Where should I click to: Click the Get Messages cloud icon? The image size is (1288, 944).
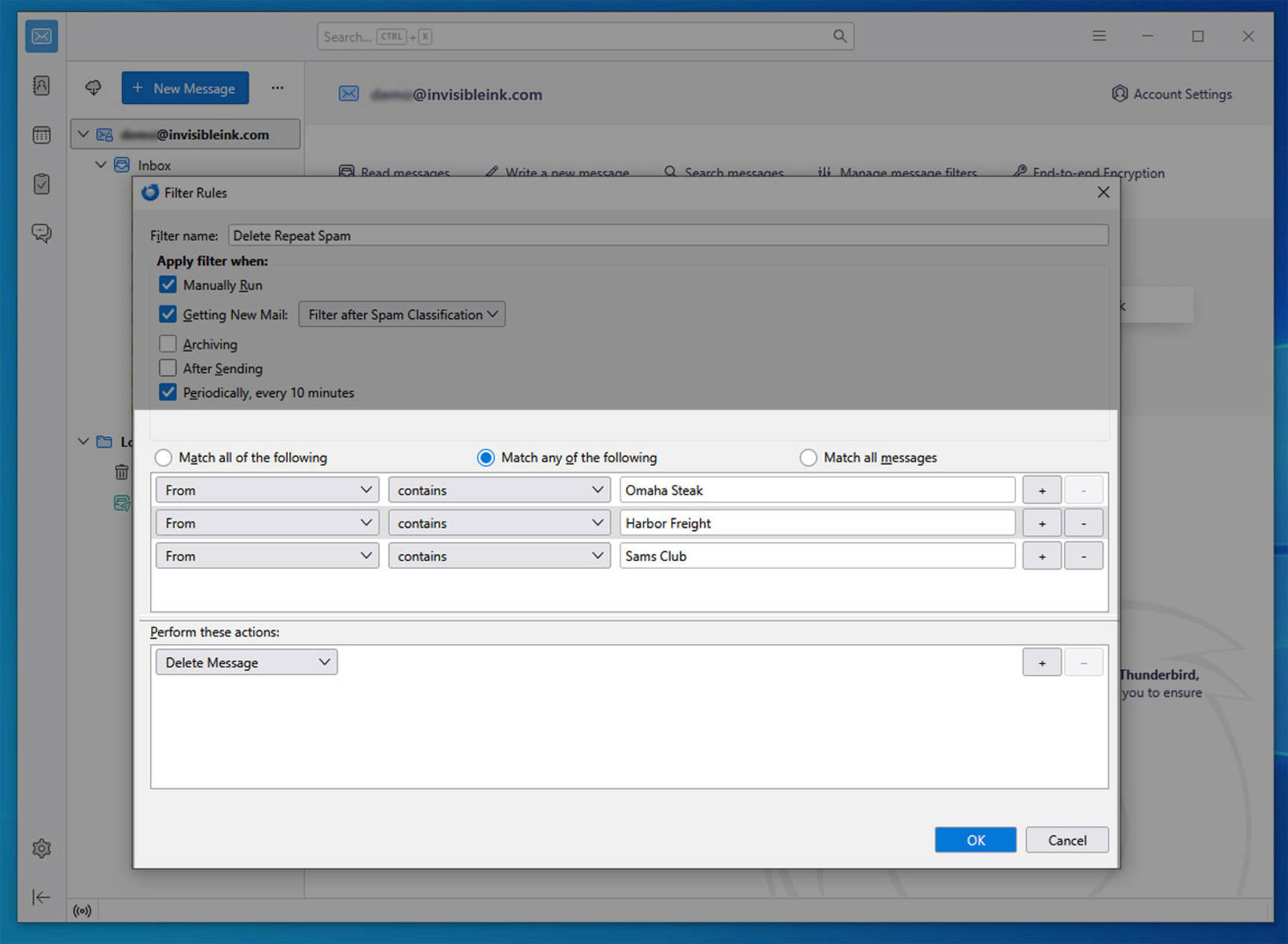click(94, 88)
